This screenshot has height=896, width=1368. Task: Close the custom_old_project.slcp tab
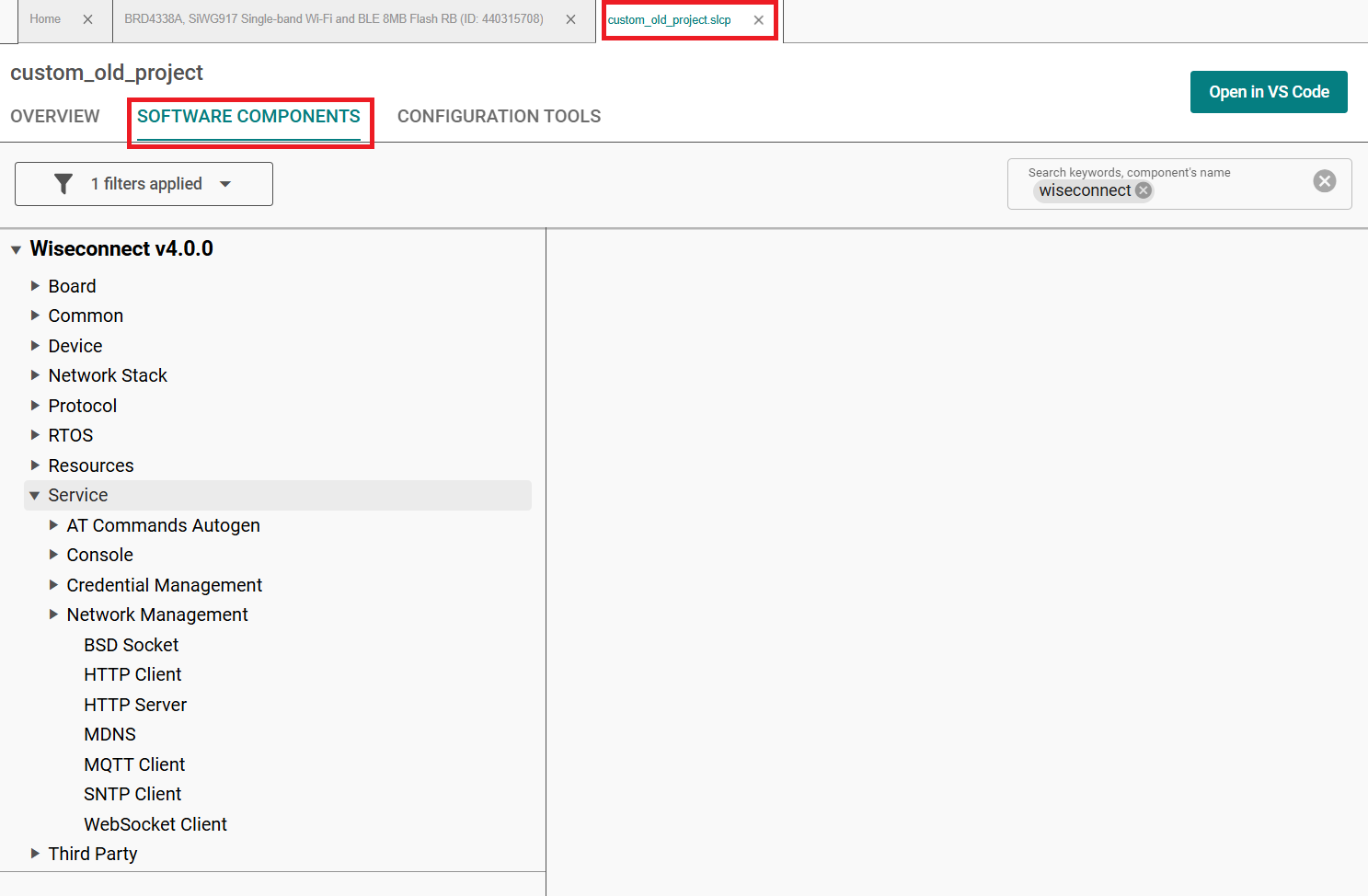tap(758, 20)
